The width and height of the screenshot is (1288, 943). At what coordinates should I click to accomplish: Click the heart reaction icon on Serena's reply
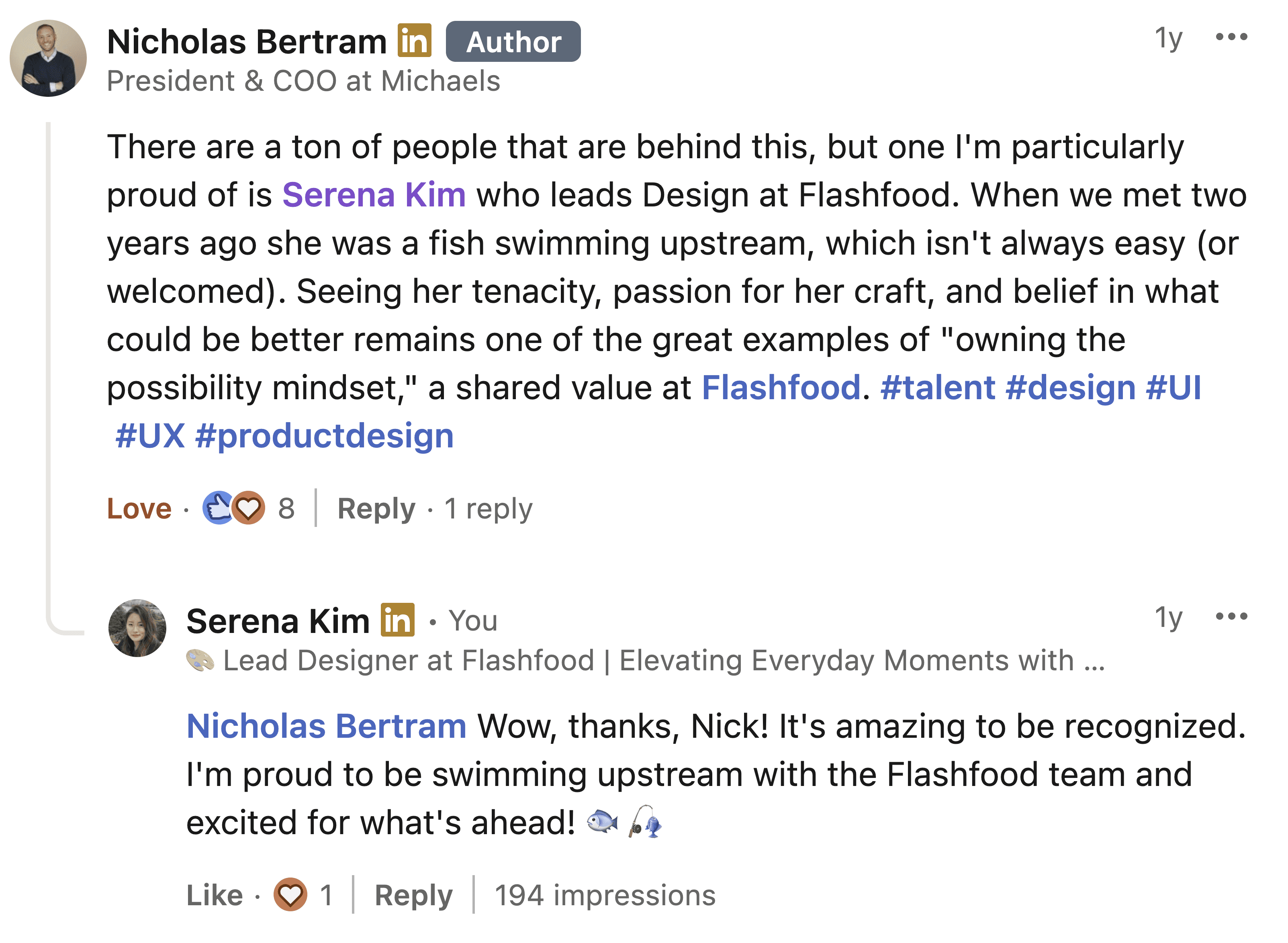coord(290,894)
